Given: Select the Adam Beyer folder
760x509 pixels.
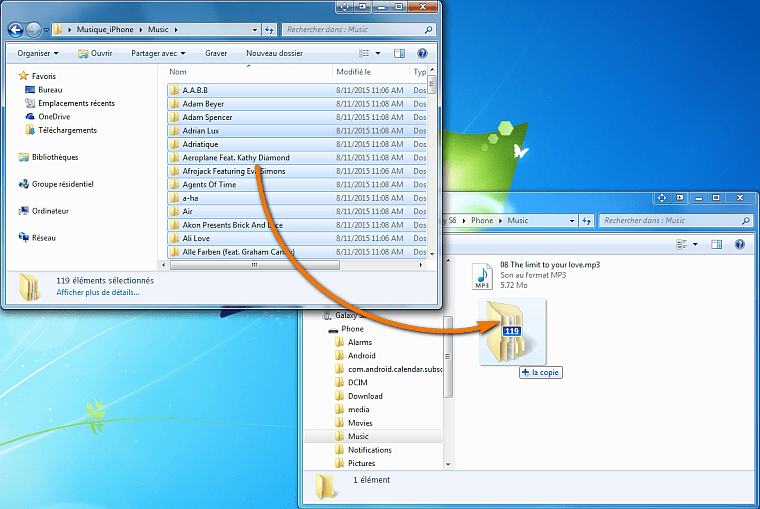Looking at the screenshot, I should (x=297, y=104).
